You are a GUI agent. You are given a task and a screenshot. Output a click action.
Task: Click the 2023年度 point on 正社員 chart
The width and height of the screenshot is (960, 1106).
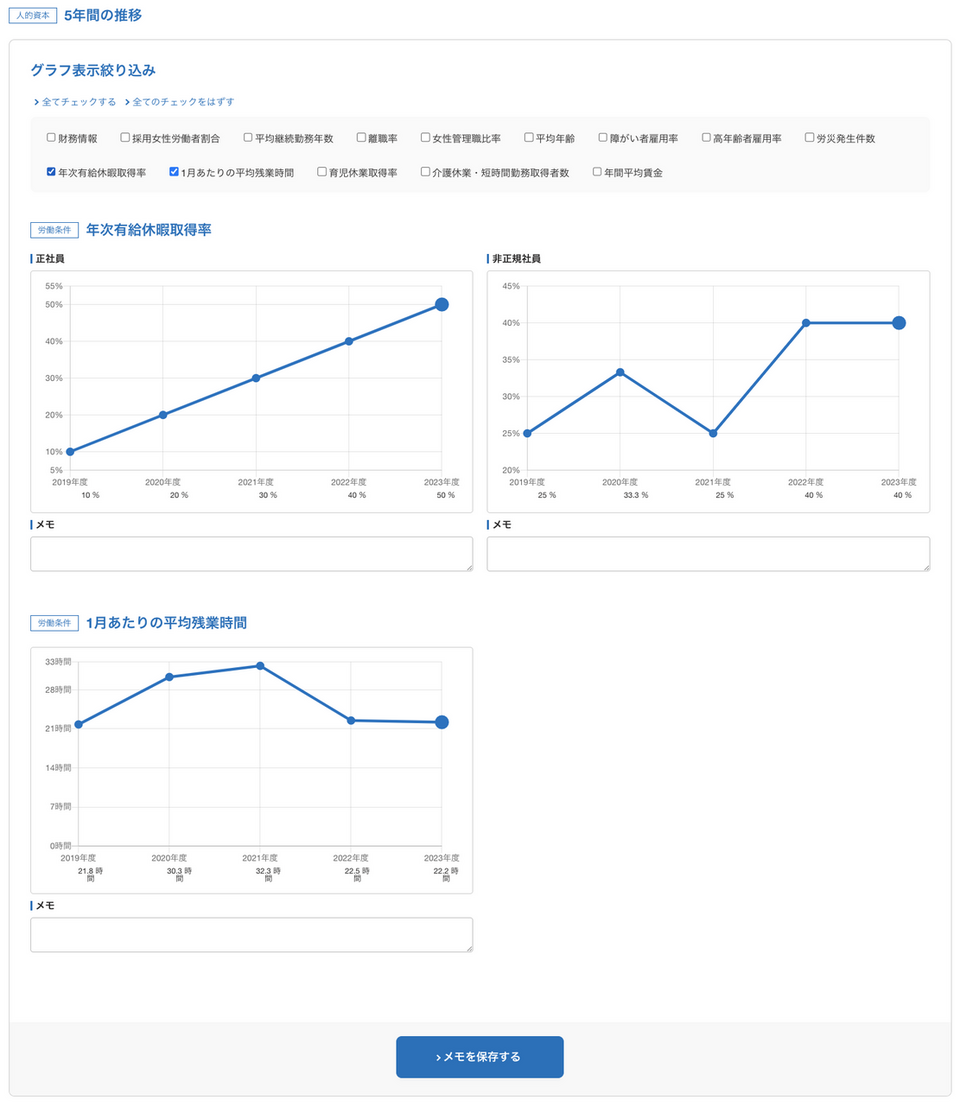[442, 305]
